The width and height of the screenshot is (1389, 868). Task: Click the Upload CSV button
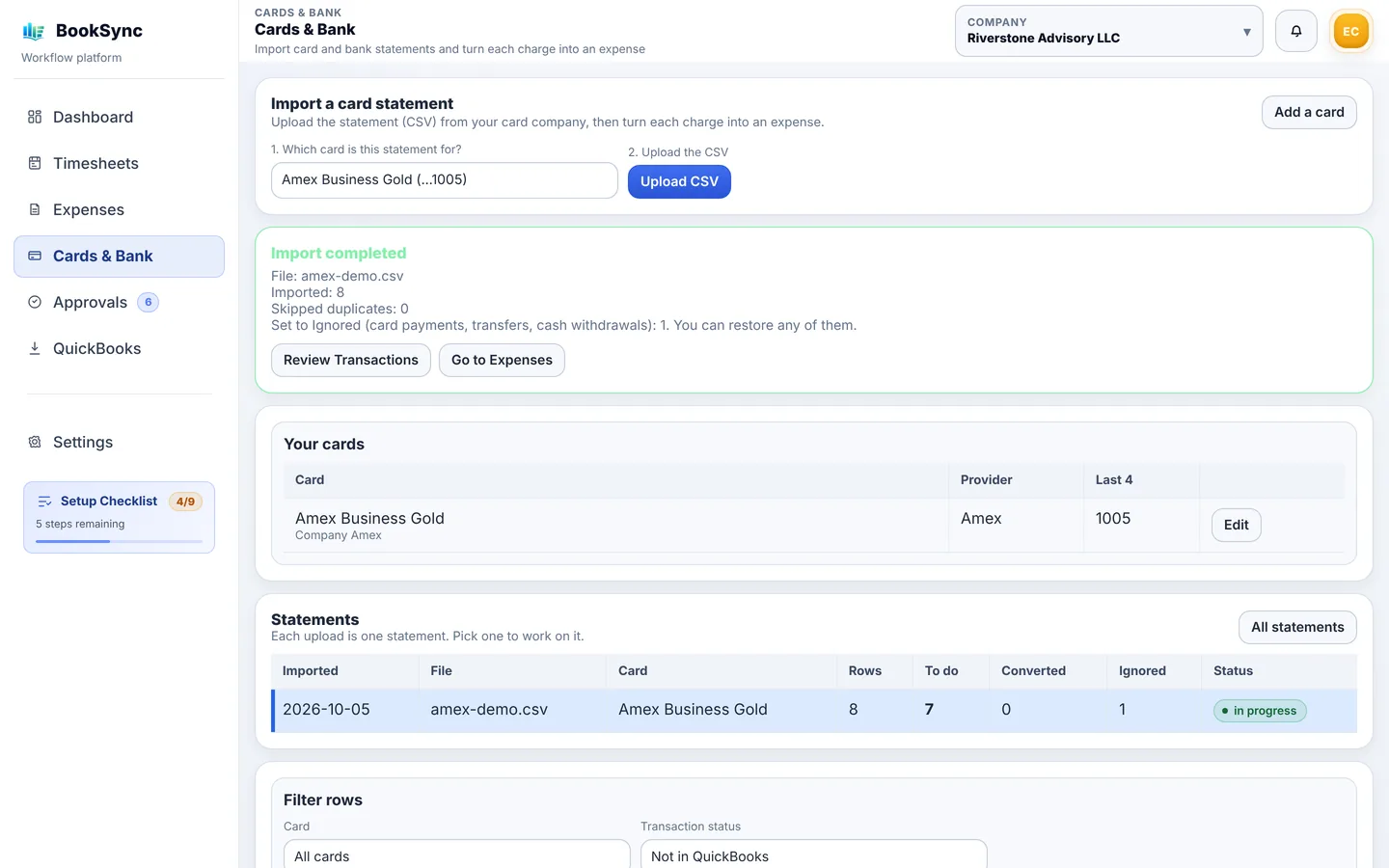[679, 181]
